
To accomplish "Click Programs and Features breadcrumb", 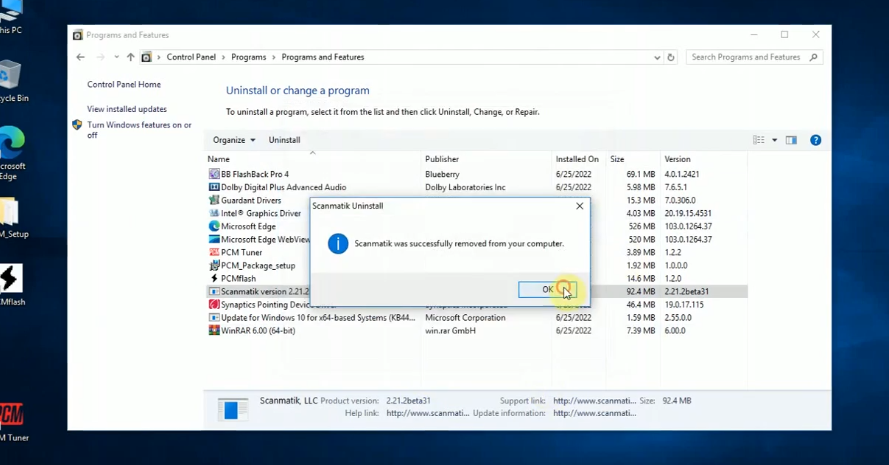I will 323,57.
